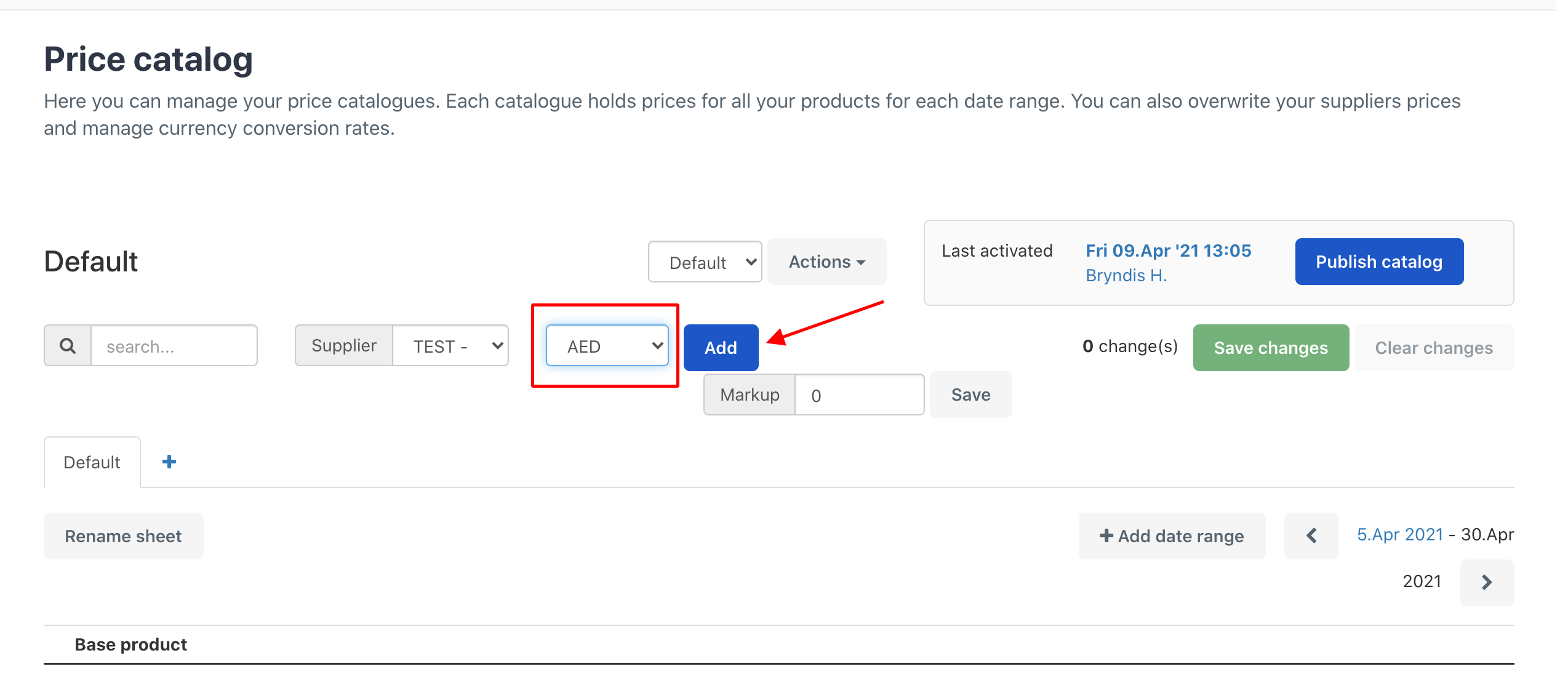Select the Default sheet tab
This screenshot has height=677, width=1568.
[92, 462]
